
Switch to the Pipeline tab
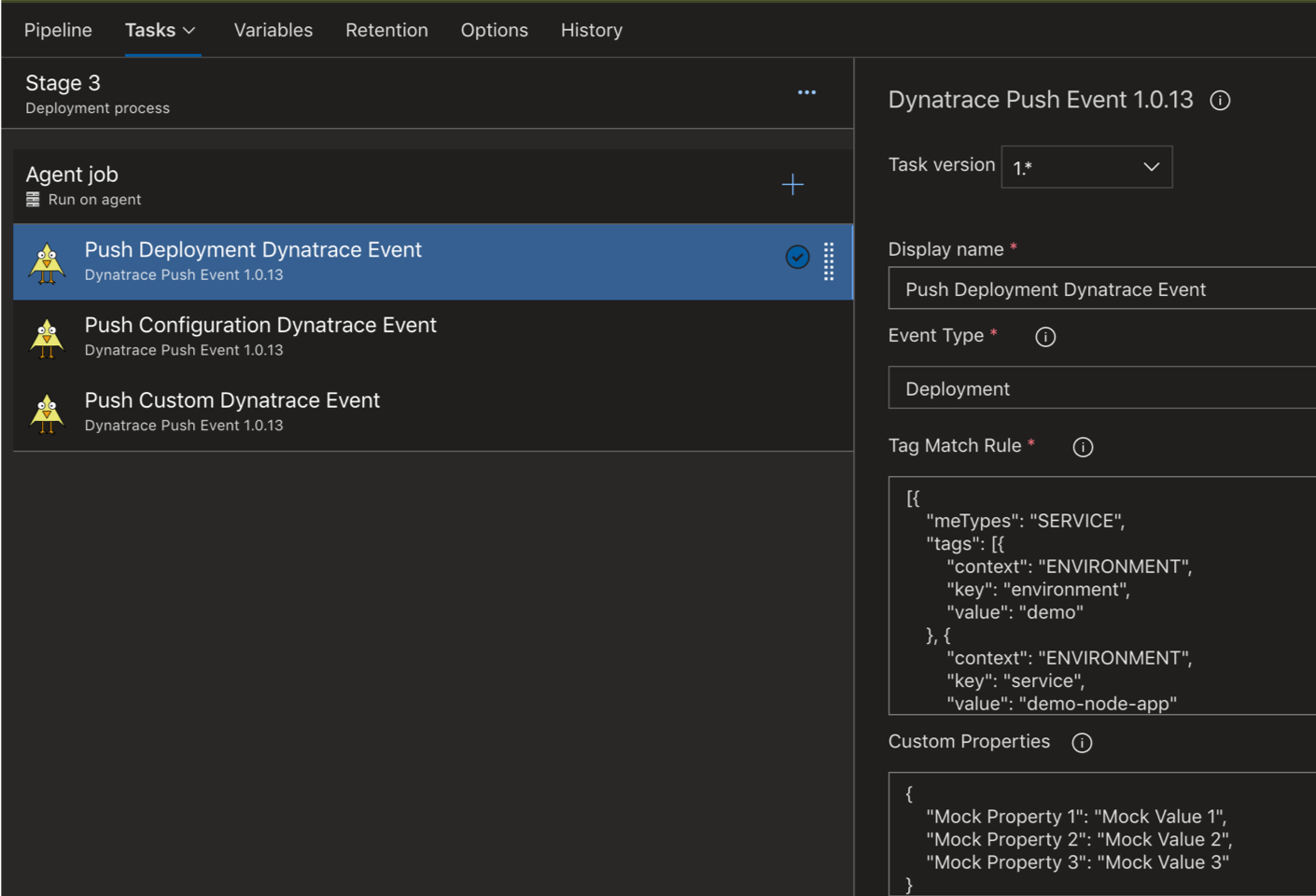[58, 30]
